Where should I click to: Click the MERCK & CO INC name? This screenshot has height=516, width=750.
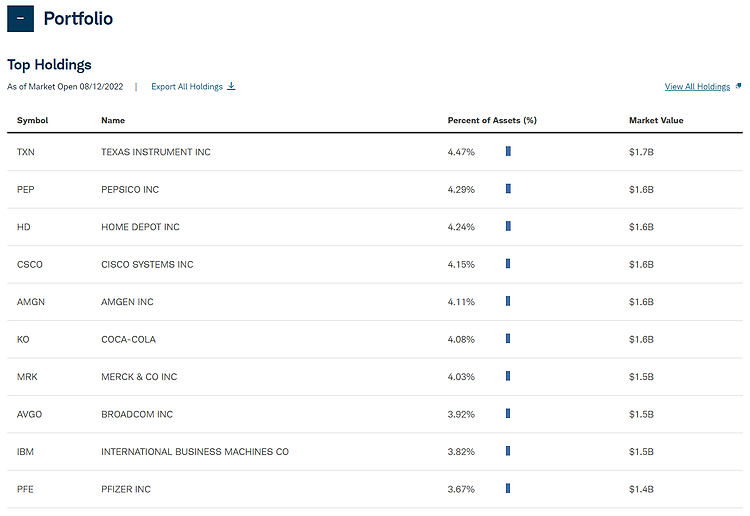point(139,377)
